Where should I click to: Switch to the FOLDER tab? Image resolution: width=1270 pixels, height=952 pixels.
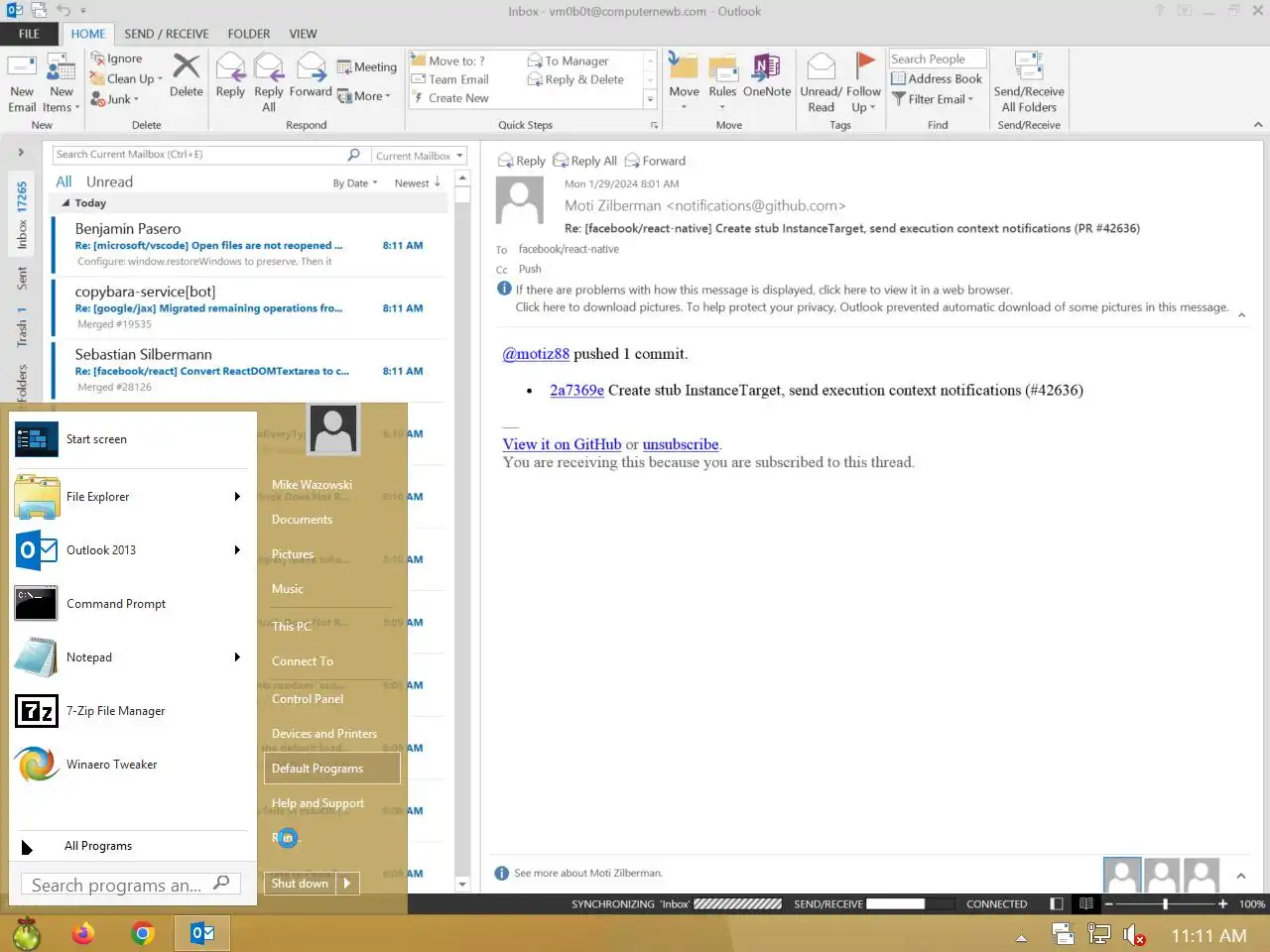249,34
